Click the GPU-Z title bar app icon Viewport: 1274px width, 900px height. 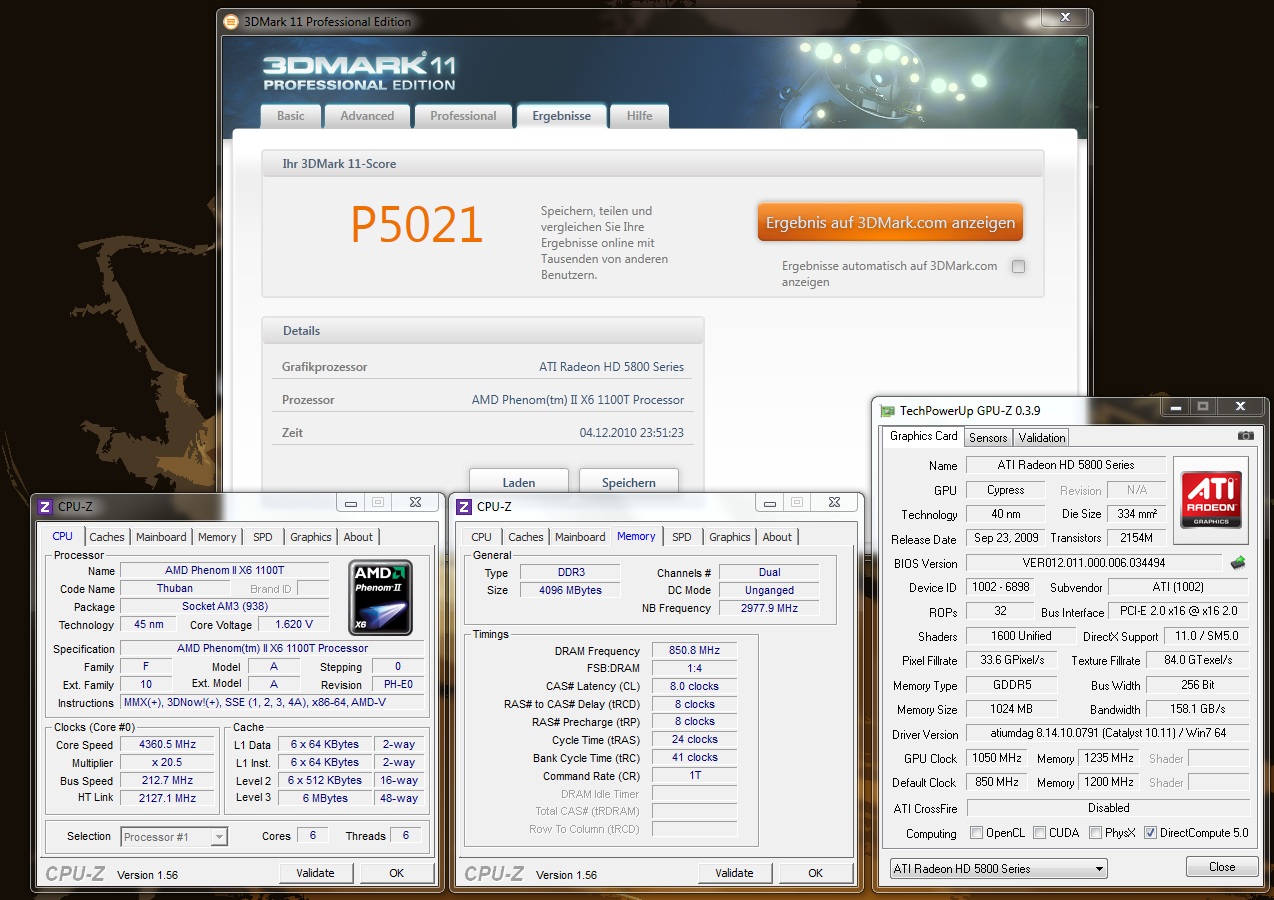pos(887,411)
